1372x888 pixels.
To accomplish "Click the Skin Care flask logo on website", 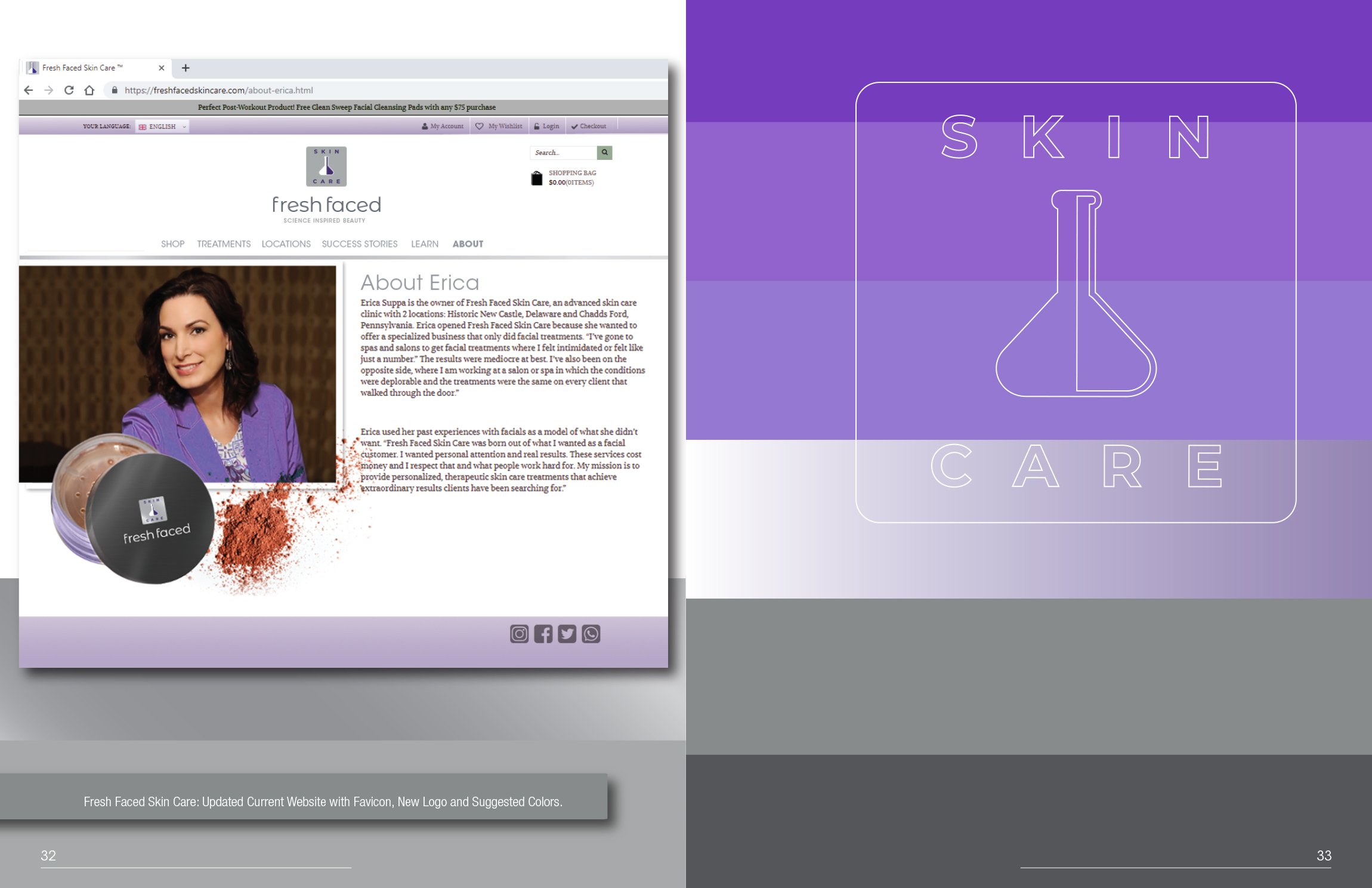I will [326, 166].
